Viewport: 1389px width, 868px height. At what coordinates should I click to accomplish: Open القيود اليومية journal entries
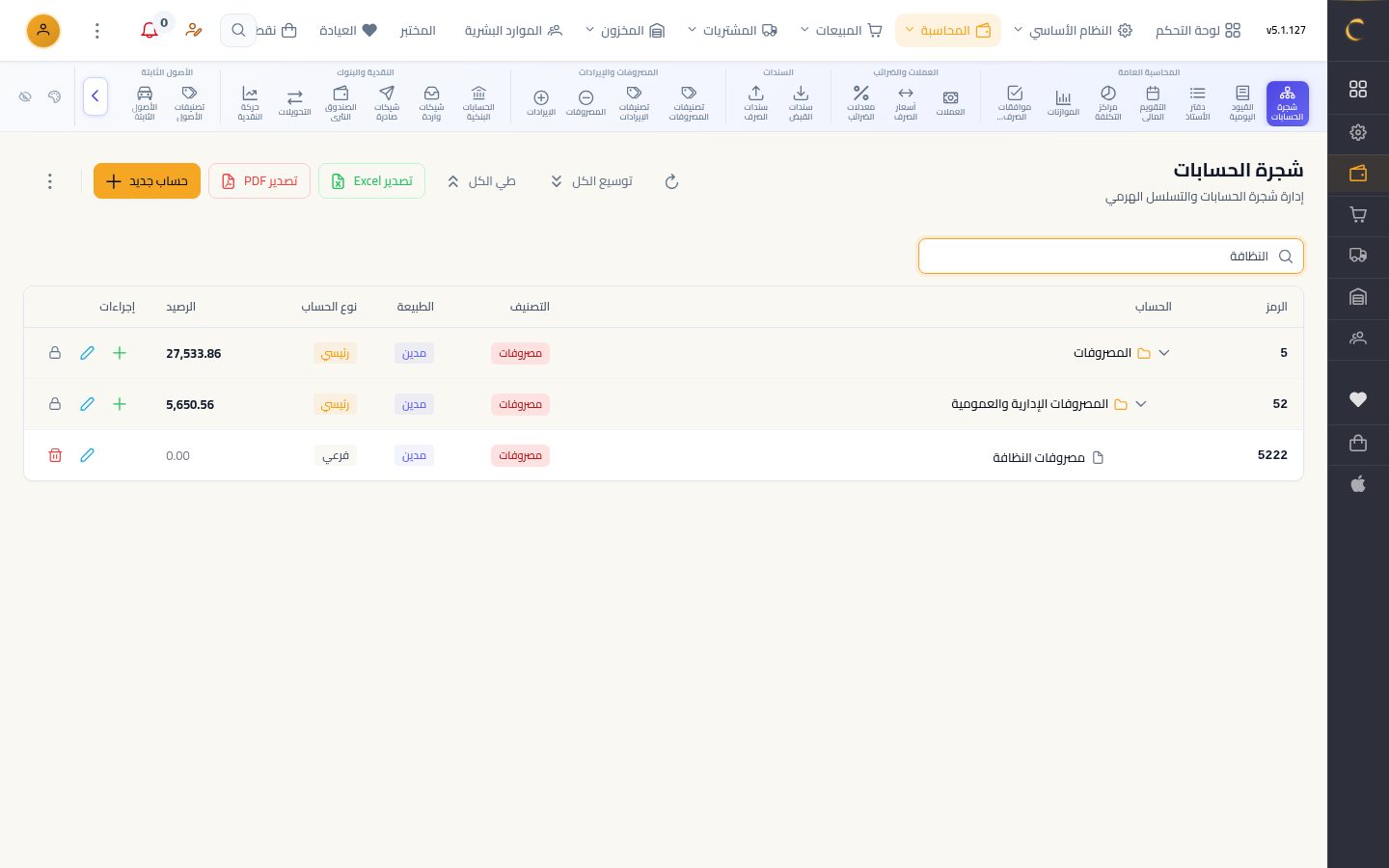1242,103
